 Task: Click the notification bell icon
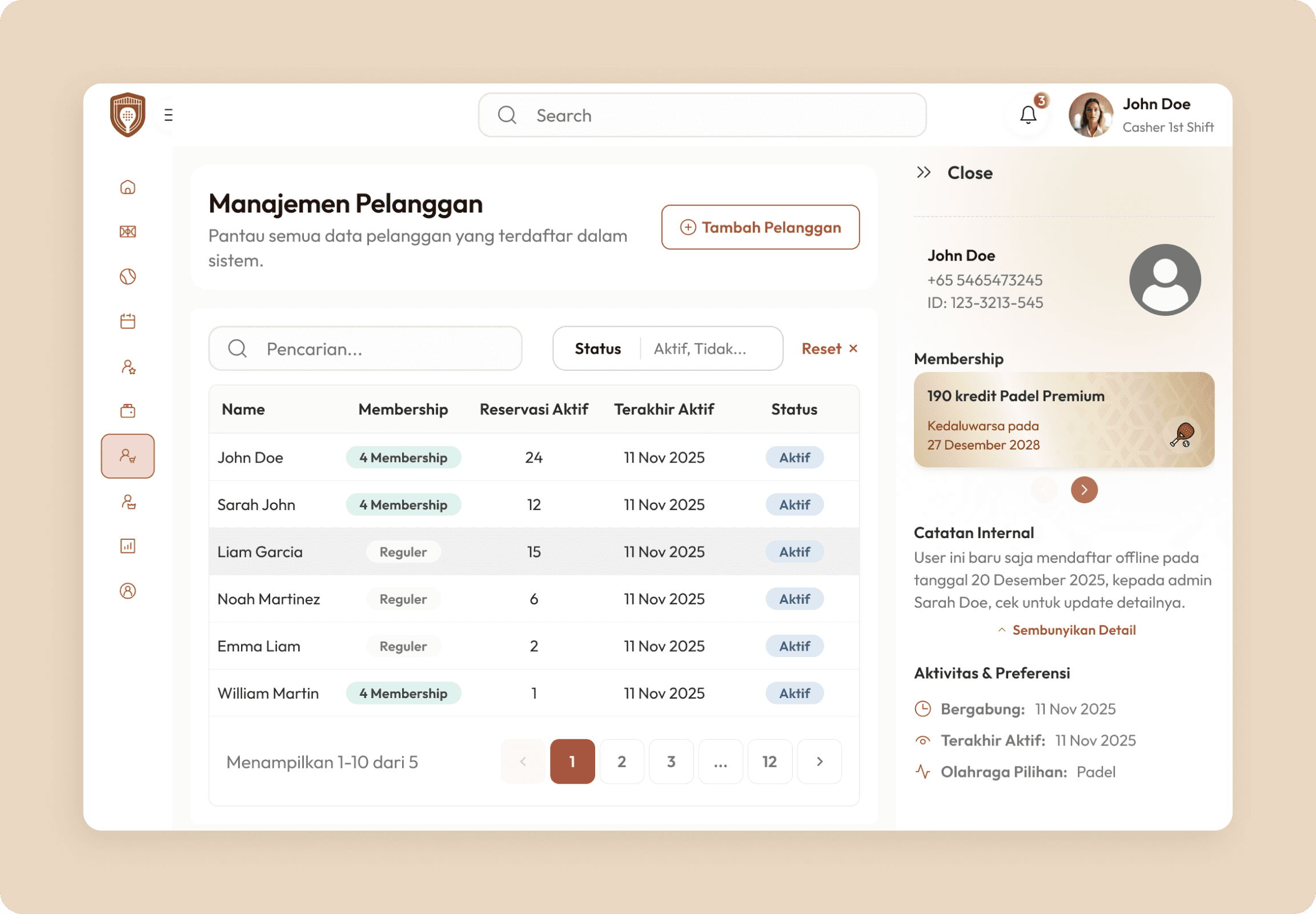(1028, 115)
